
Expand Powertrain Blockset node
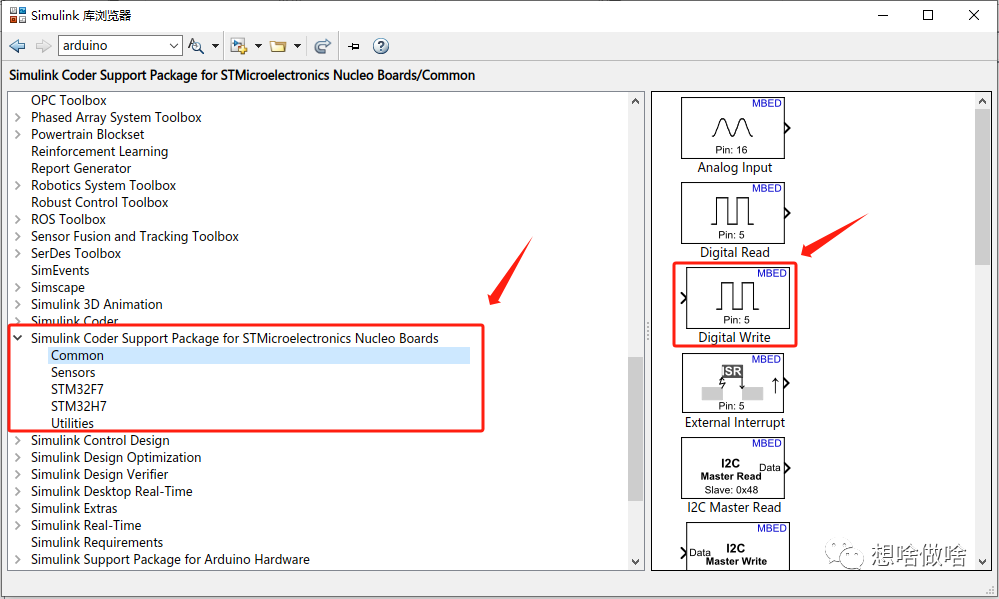[18, 134]
